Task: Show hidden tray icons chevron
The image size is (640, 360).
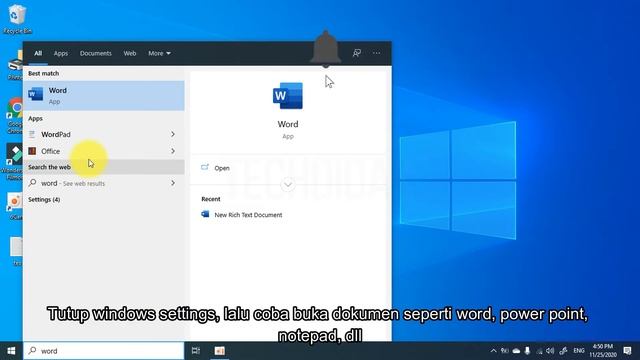Action: [493, 351]
